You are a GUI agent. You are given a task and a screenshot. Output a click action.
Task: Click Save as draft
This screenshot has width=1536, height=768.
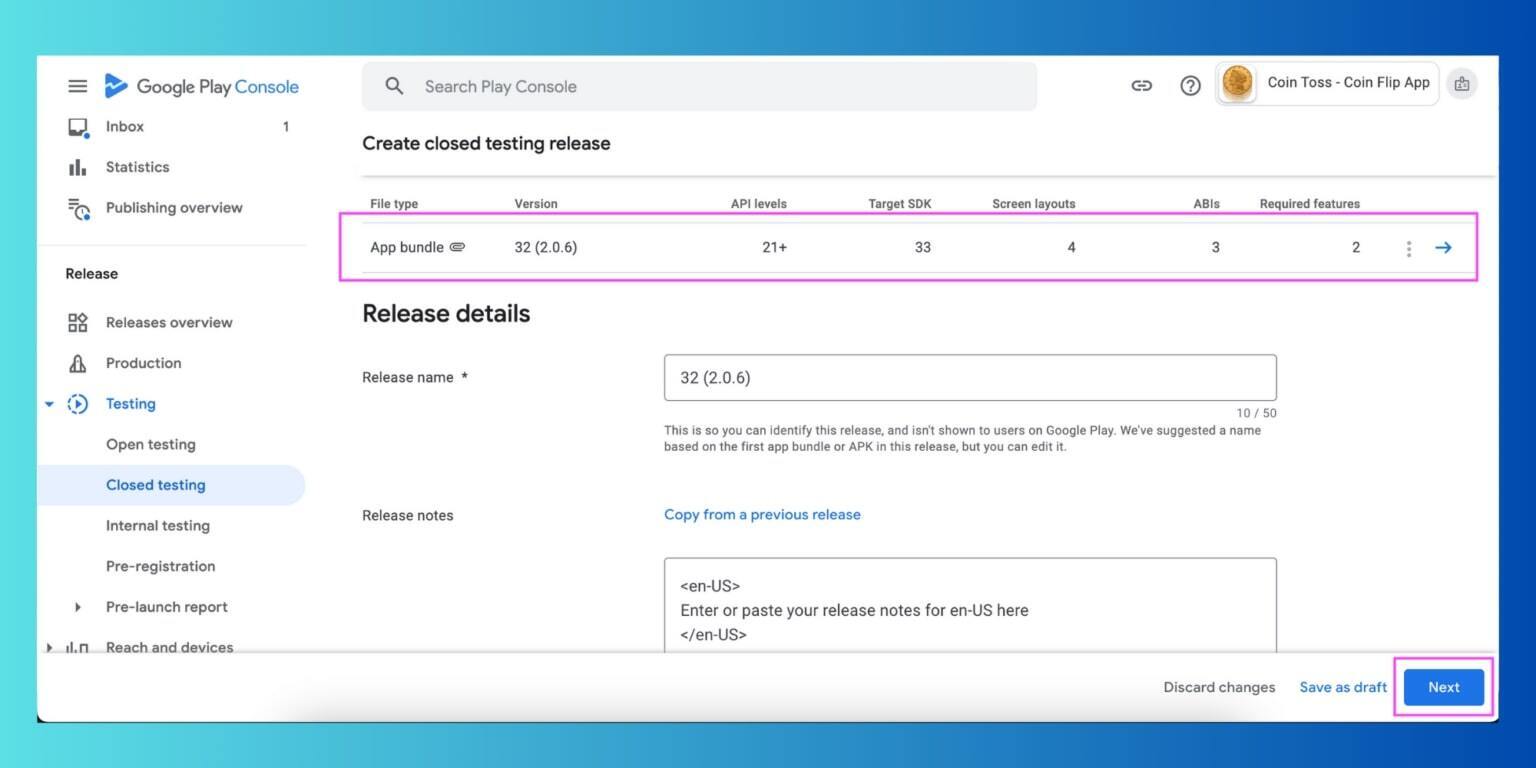pyautogui.click(x=1343, y=687)
